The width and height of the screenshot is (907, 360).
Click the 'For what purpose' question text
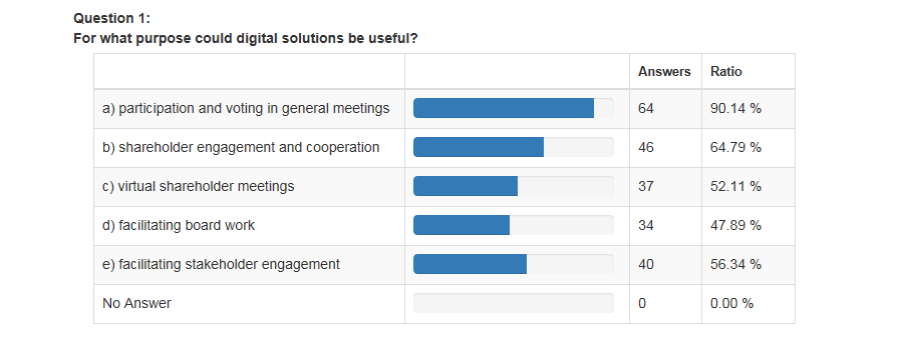point(245,39)
